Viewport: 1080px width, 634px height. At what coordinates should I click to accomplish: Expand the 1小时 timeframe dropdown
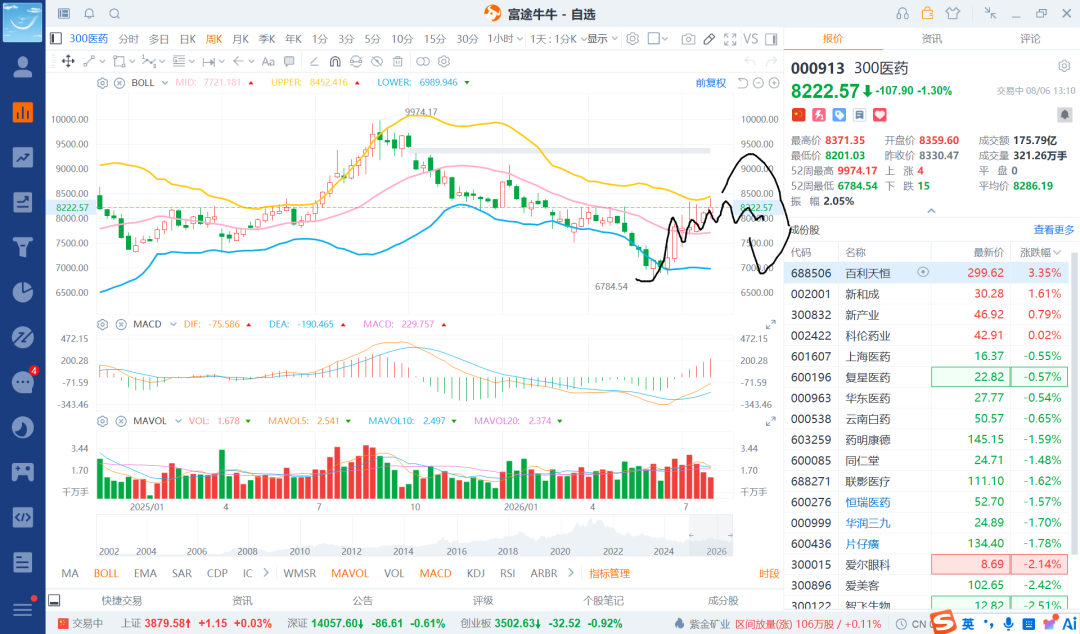[506, 39]
